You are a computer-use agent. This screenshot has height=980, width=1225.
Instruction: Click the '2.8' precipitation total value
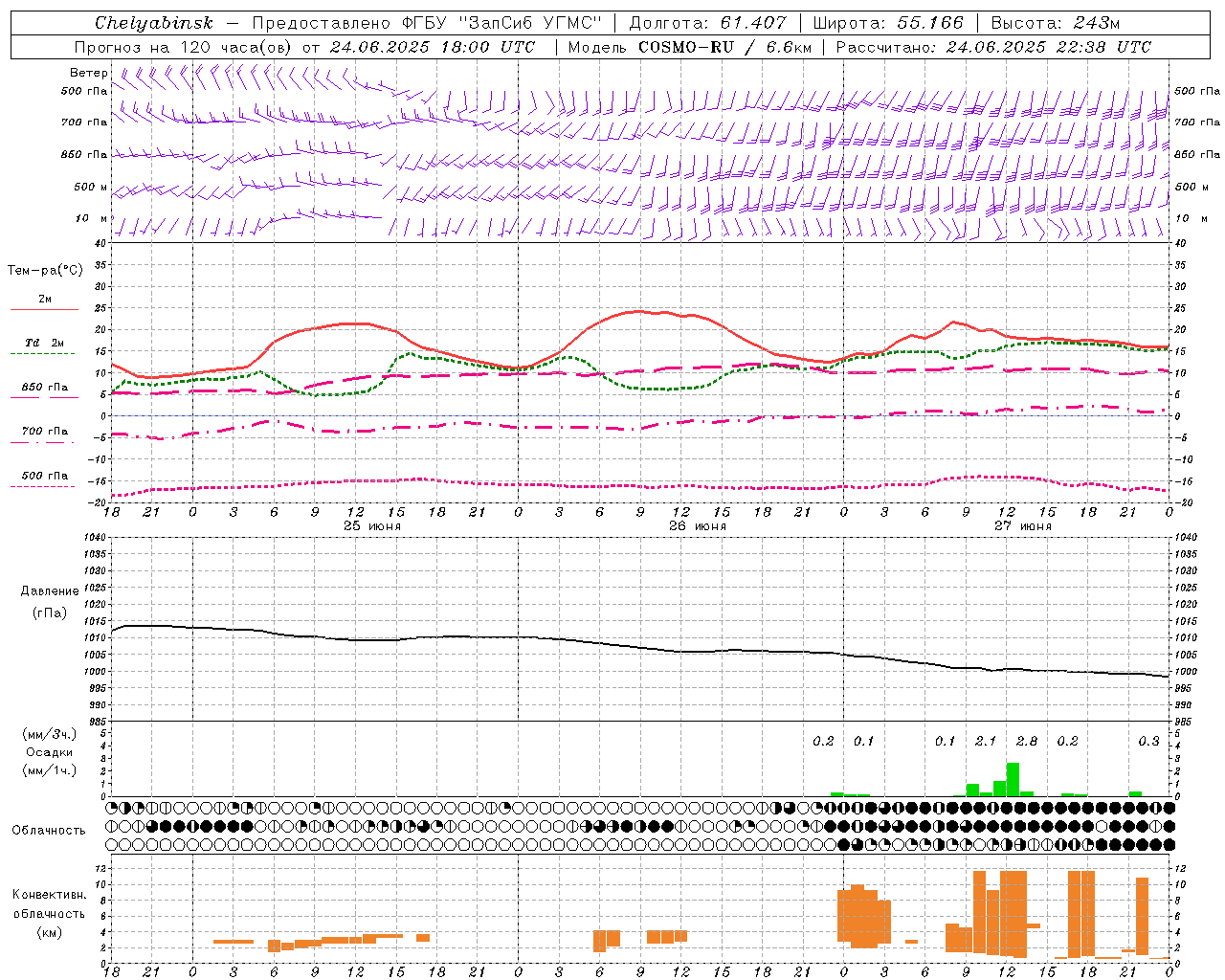coord(1027,742)
